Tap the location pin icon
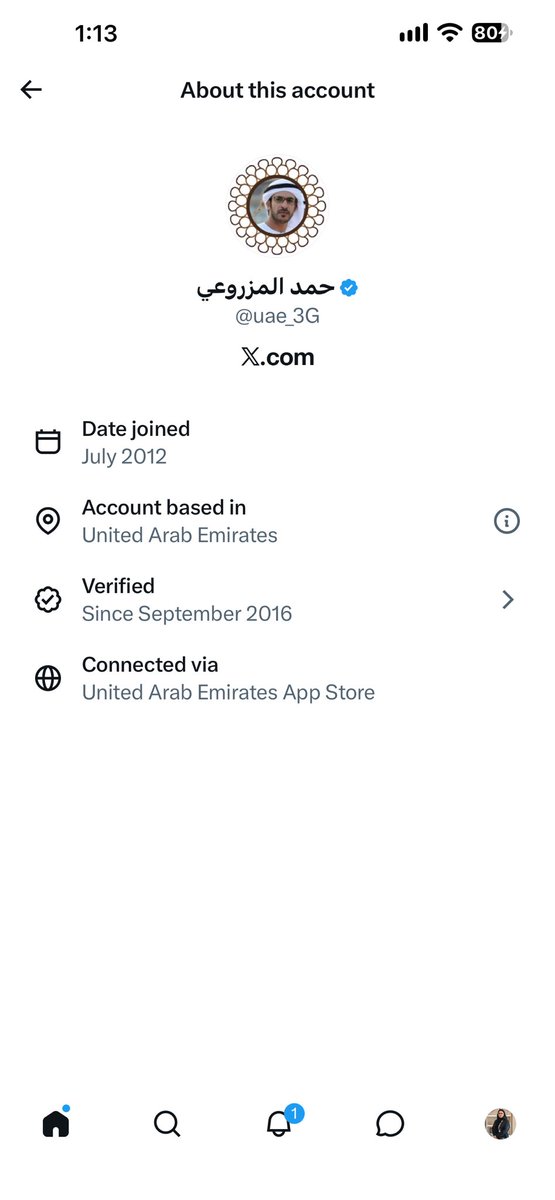This screenshot has width=555, height=1200. coord(48,521)
